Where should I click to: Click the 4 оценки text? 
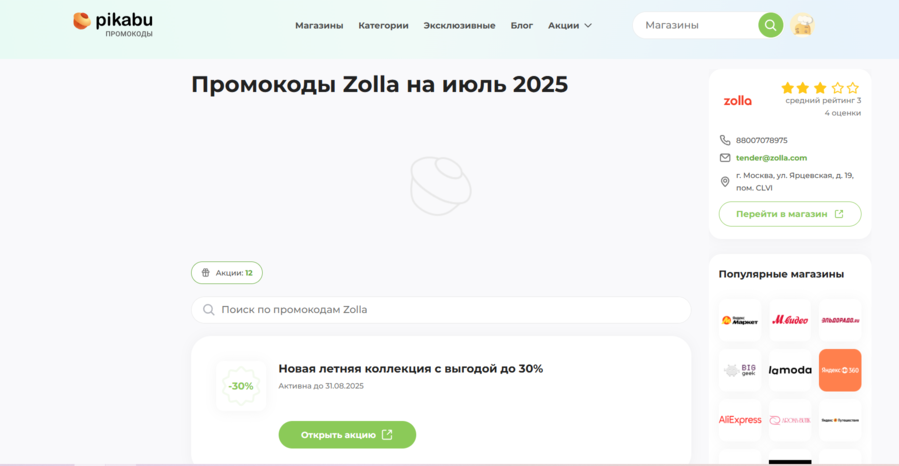click(x=843, y=113)
